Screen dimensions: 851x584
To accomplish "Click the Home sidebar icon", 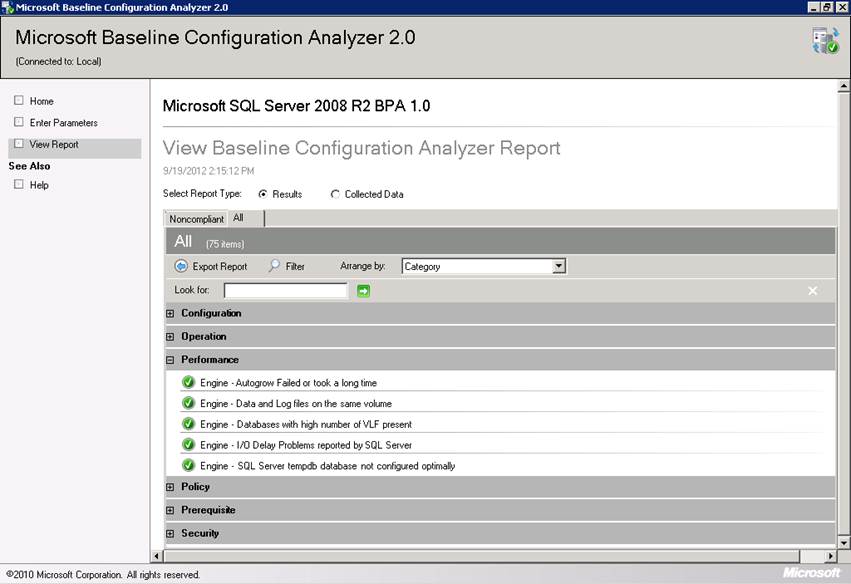I will pyautogui.click(x=19, y=101).
